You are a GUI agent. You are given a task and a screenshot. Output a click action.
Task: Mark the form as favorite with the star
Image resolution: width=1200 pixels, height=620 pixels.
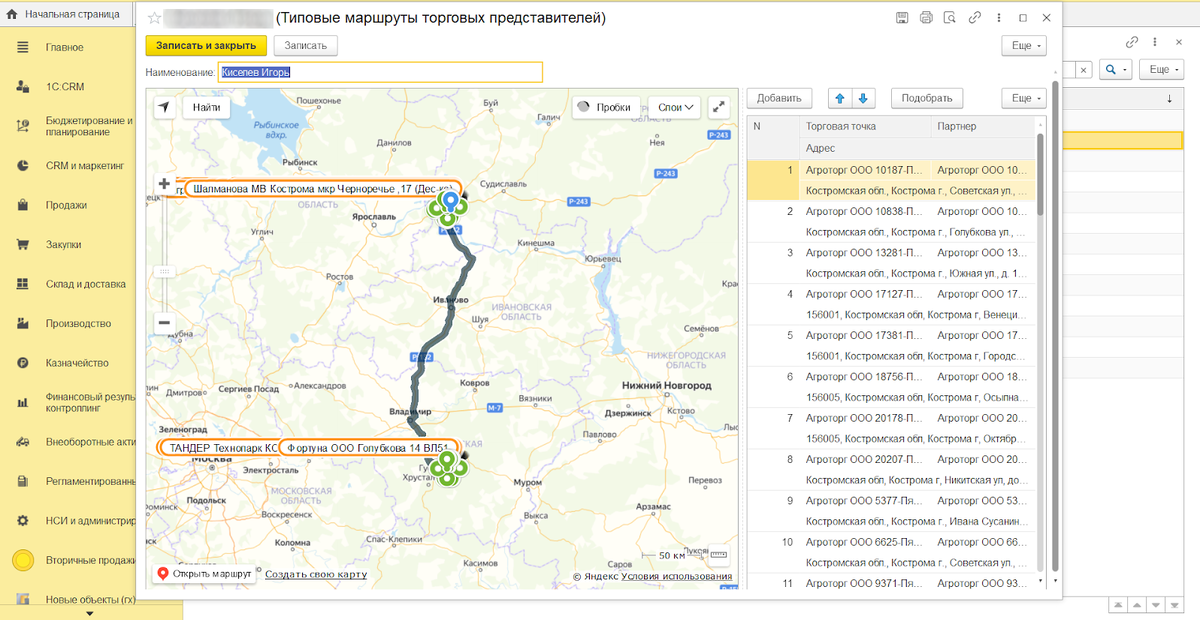pyautogui.click(x=155, y=18)
